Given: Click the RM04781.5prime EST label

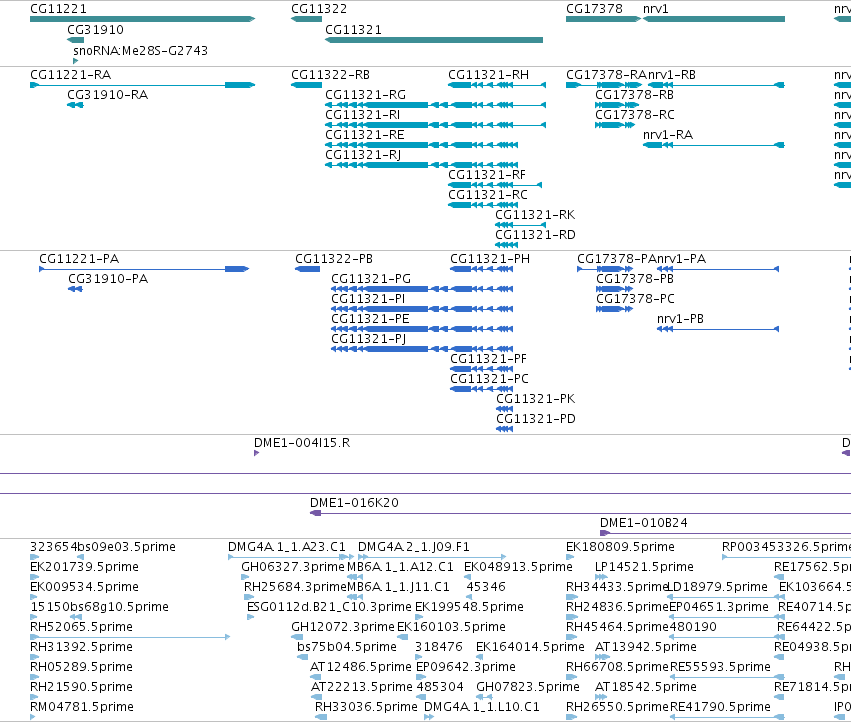Looking at the screenshot, I should click(x=82, y=707).
